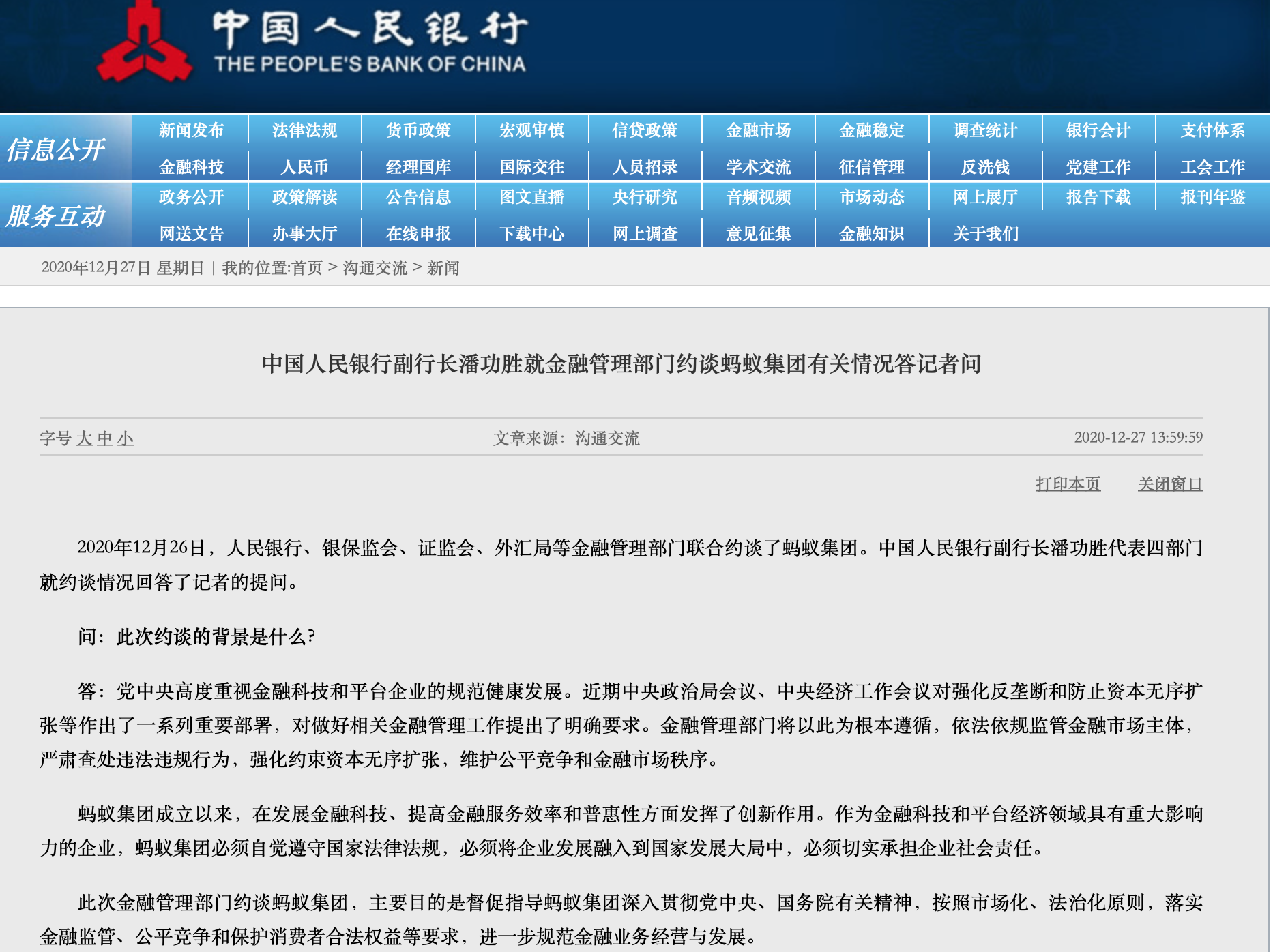Open 公告信息 section
The image size is (1273, 952).
[x=418, y=197]
